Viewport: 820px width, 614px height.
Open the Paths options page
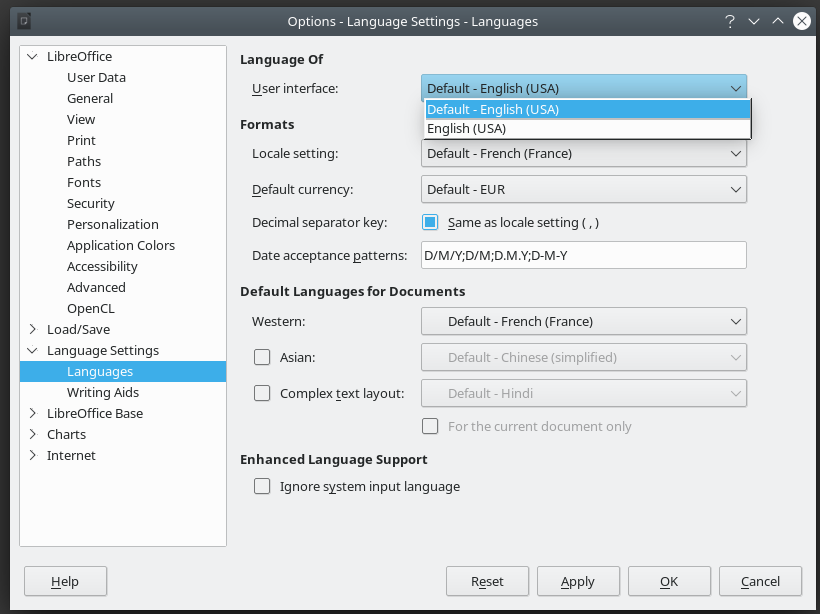[84, 161]
